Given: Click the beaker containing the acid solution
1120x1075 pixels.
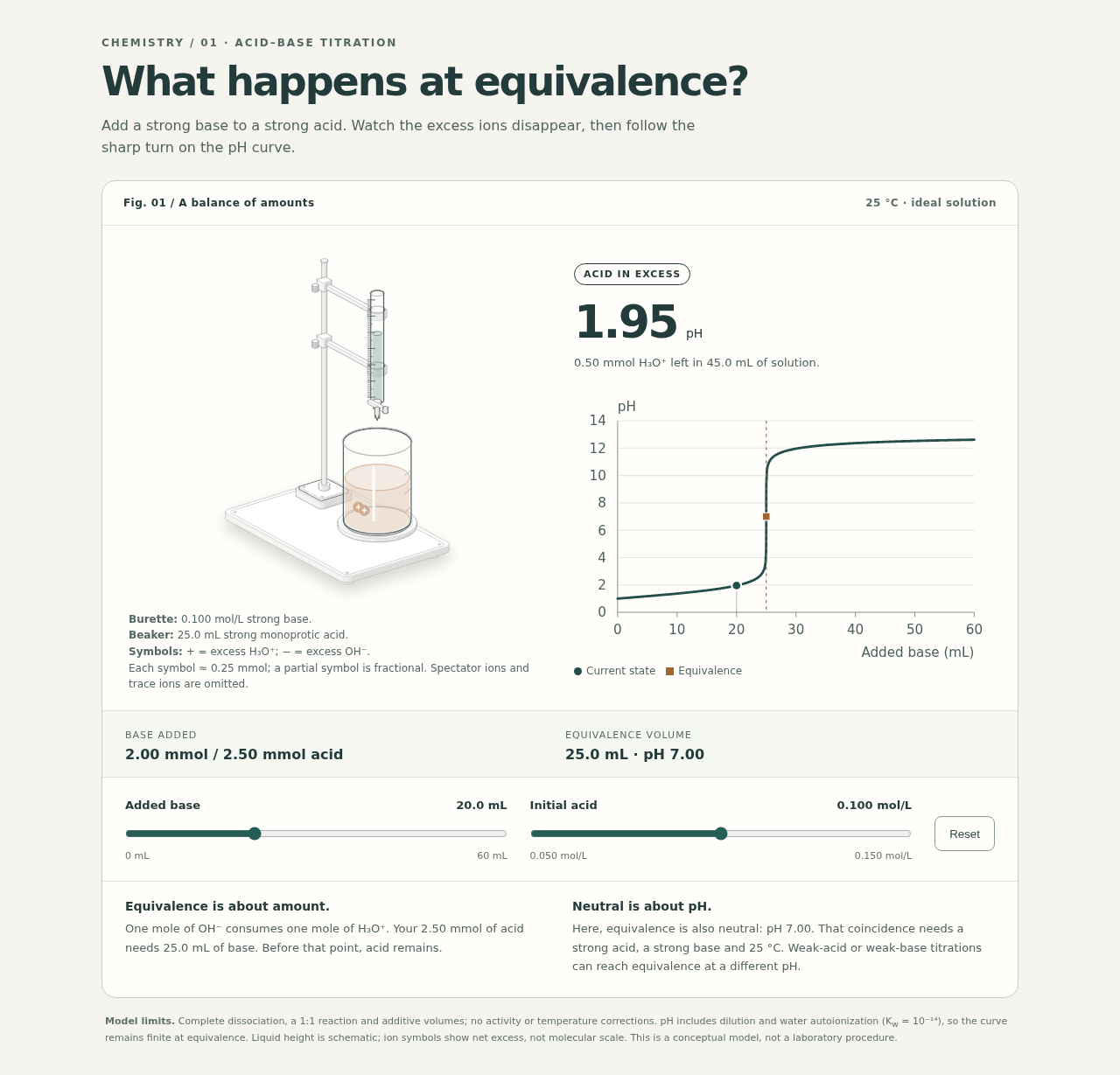Looking at the screenshot, I should tap(377, 482).
